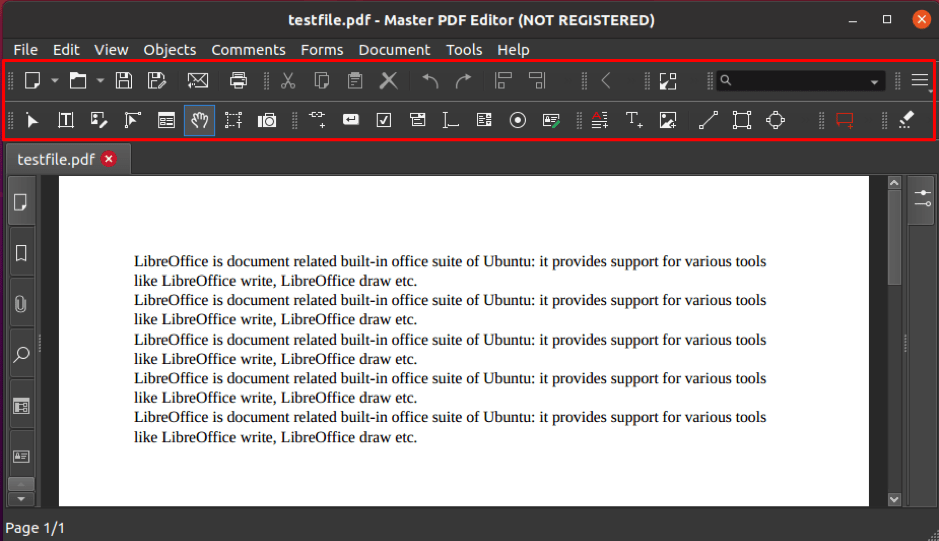Image resolution: width=939 pixels, height=541 pixels.
Task: Select the Edit Forms tool
Action: pos(166,120)
